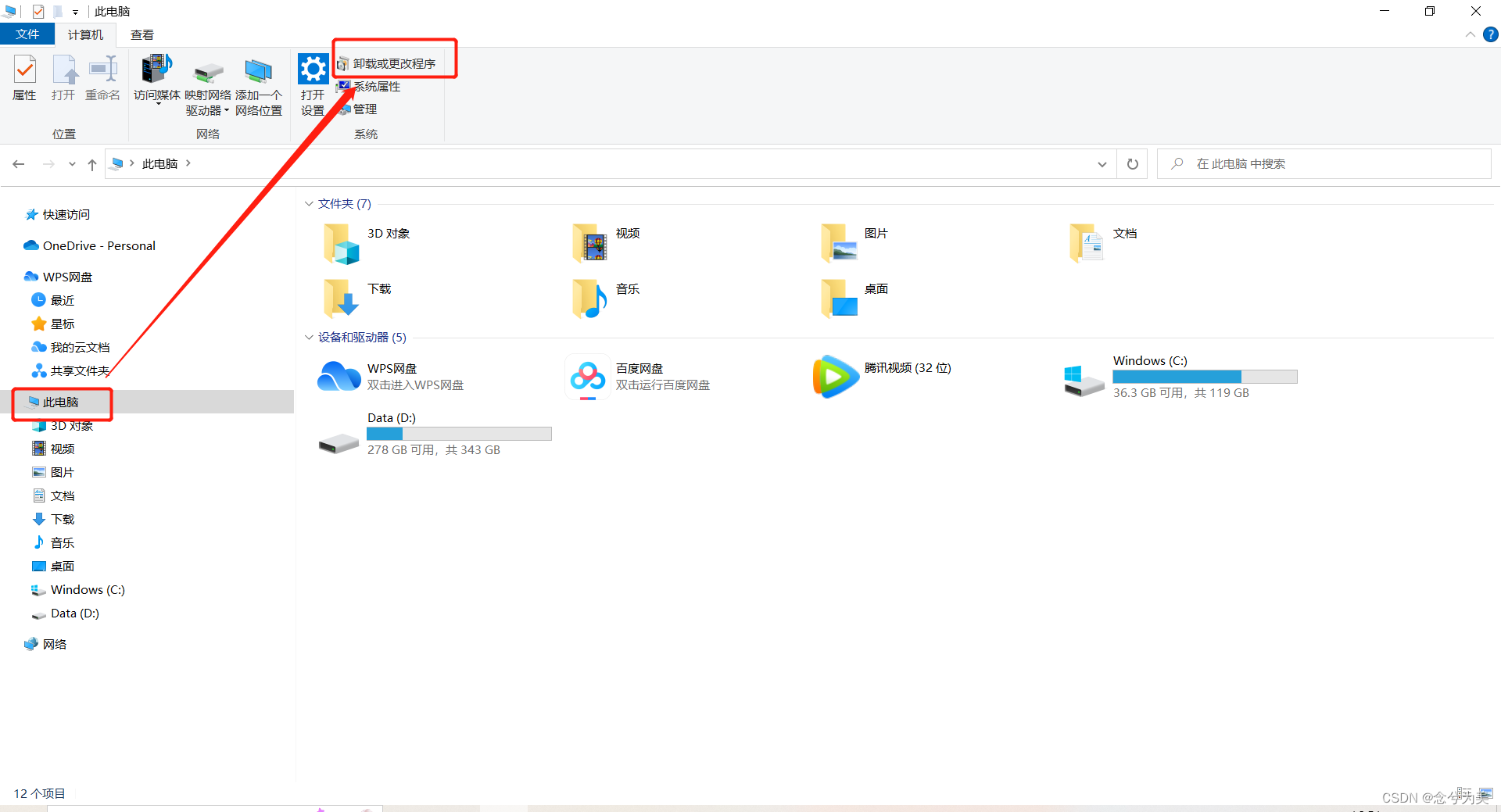Open recent locations dropdown arrow
This screenshot has width=1501, height=812.
tap(72, 164)
